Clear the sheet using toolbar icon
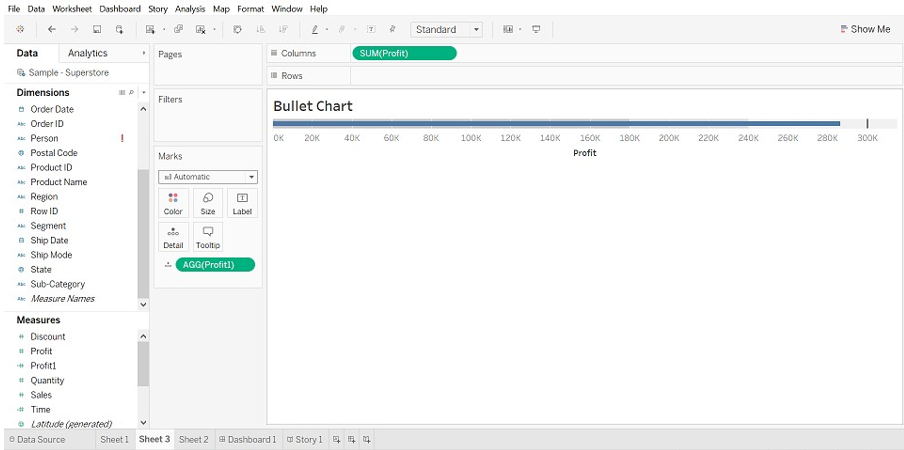The image size is (904, 450). [201, 29]
